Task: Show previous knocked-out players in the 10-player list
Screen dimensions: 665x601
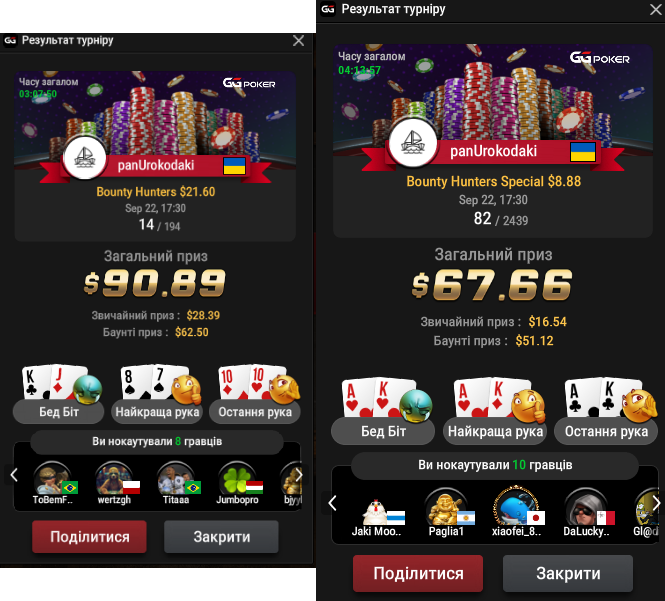Action: click(332, 503)
